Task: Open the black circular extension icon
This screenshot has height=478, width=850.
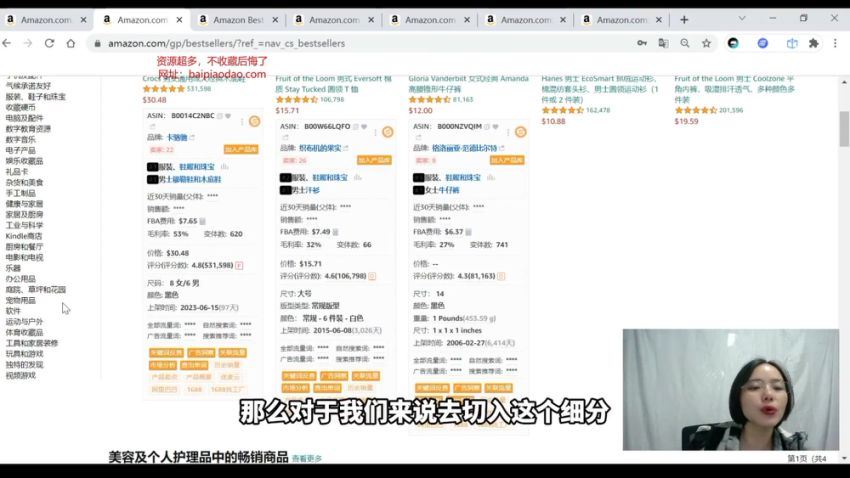Action: point(733,43)
